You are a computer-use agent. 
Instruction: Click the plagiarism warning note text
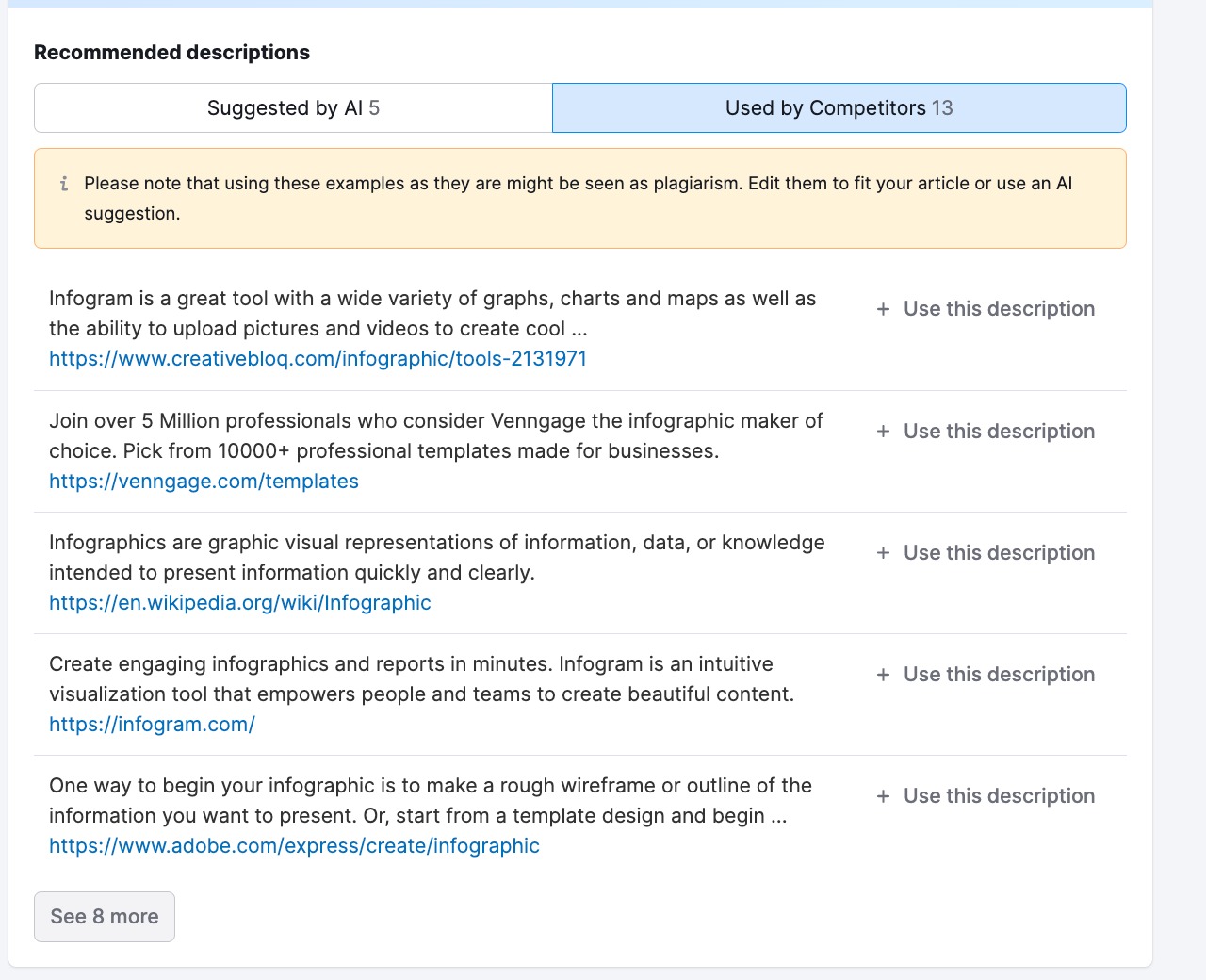tap(578, 199)
